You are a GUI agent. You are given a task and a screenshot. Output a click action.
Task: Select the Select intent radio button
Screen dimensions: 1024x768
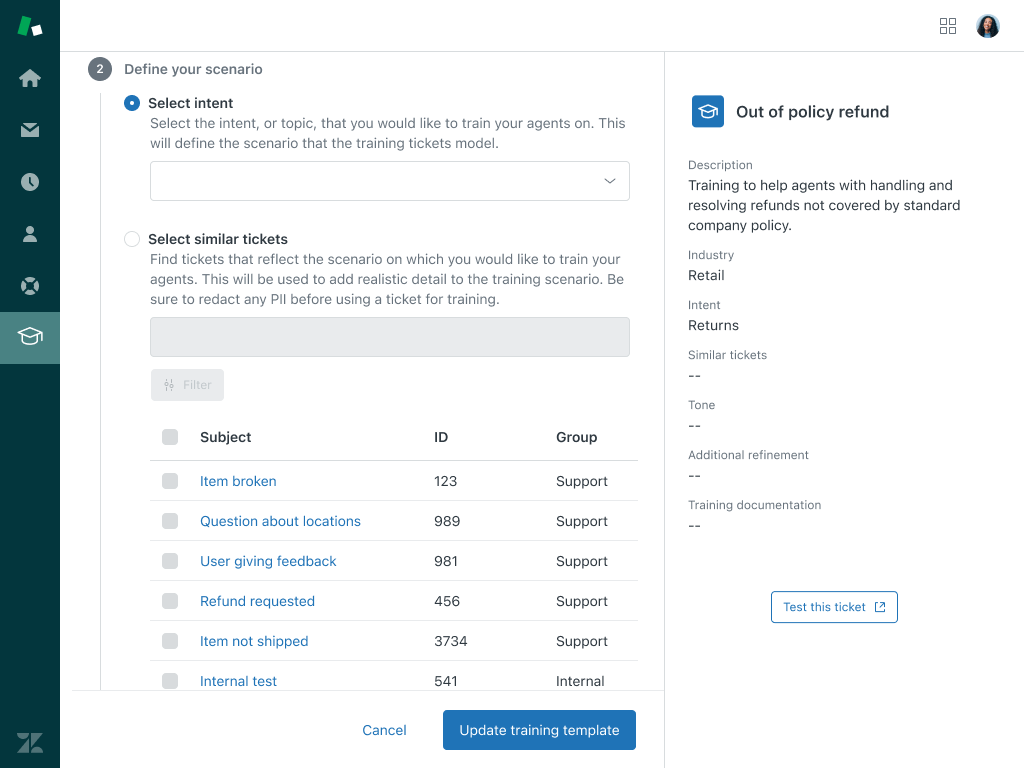tap(131, 103)
